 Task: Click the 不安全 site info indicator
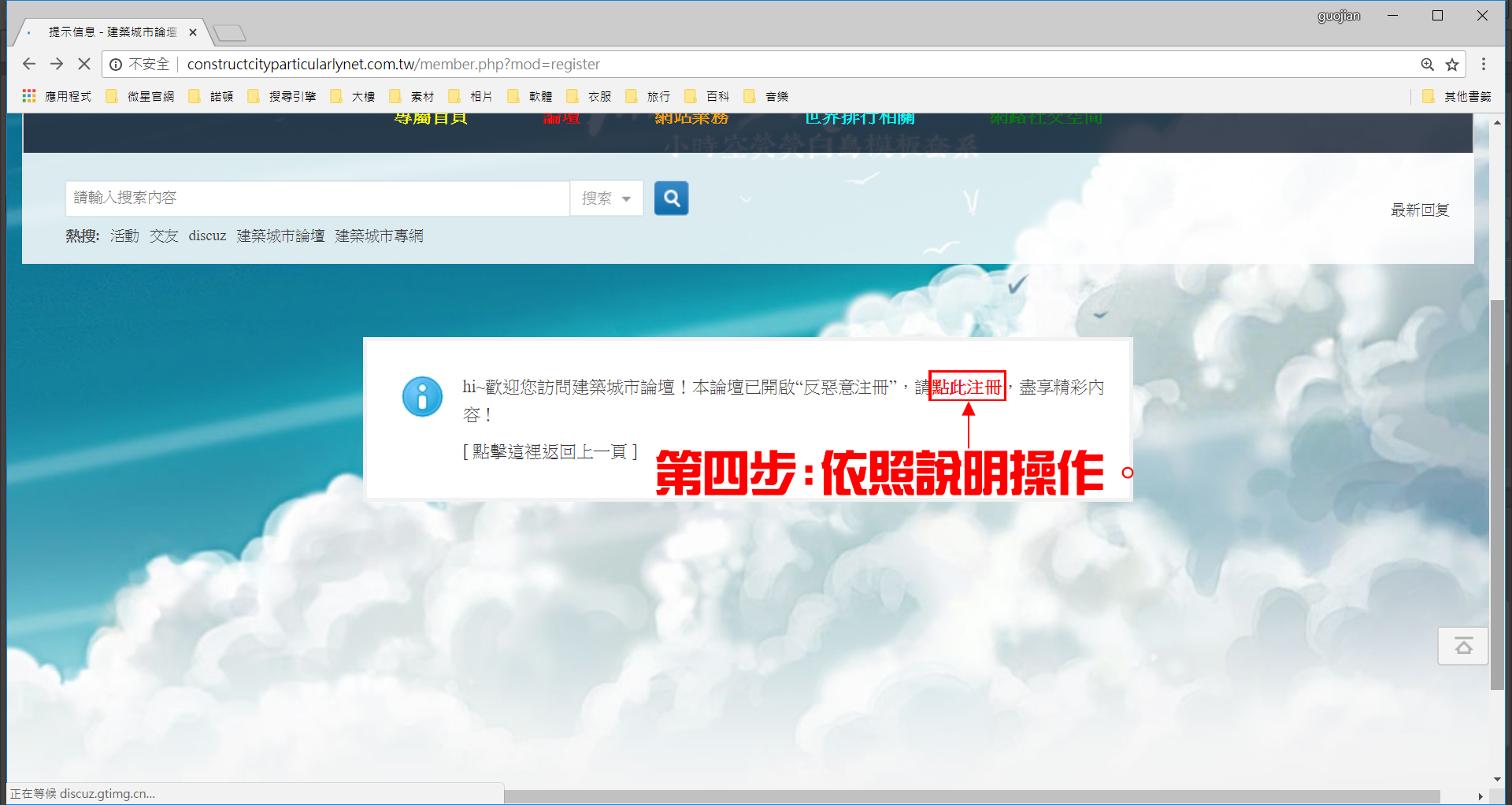pyautogui.click(x=139, y=65)
